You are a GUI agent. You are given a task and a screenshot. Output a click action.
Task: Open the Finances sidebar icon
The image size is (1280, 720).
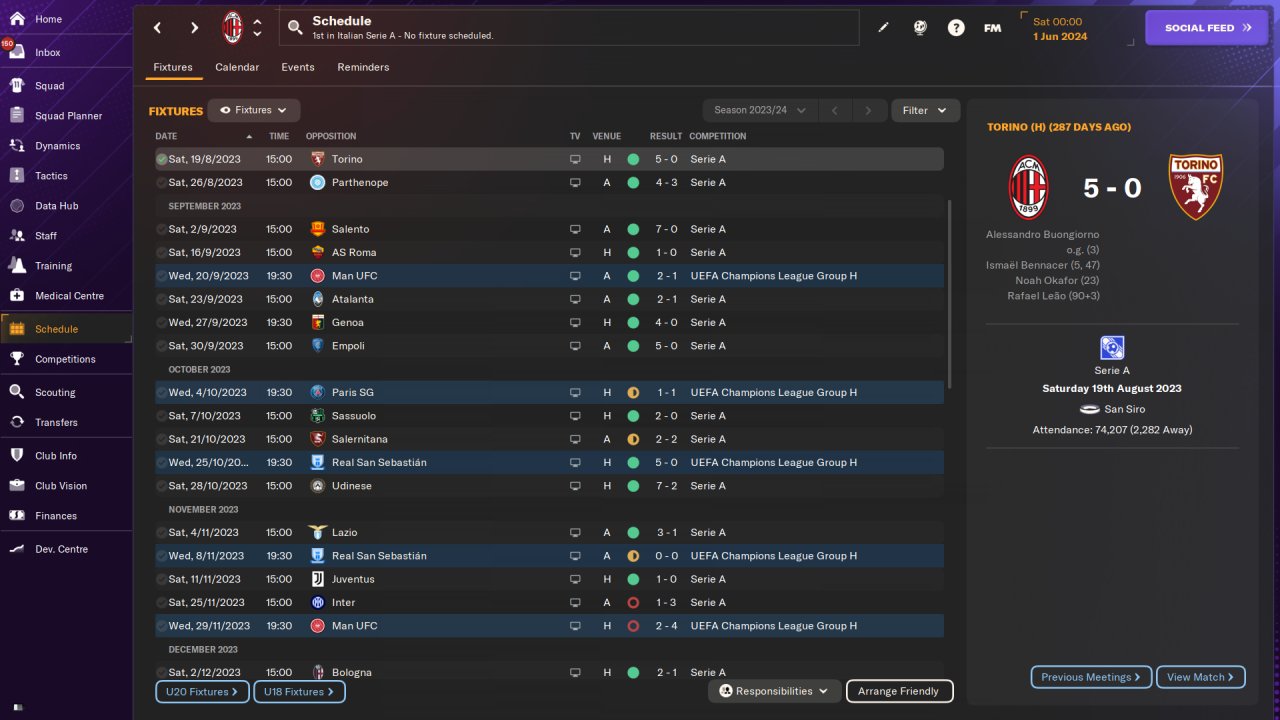click(x=17, y=516)
